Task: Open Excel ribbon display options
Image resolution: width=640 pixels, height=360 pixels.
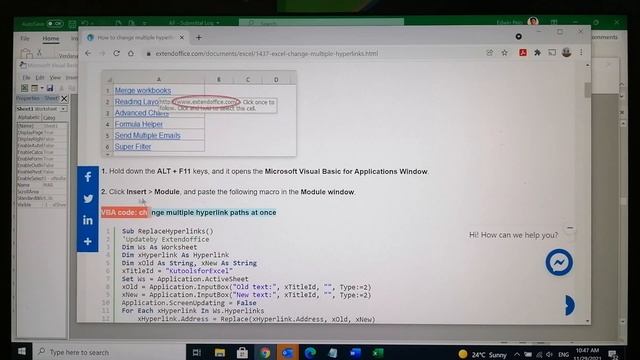Action: [554, 22]
